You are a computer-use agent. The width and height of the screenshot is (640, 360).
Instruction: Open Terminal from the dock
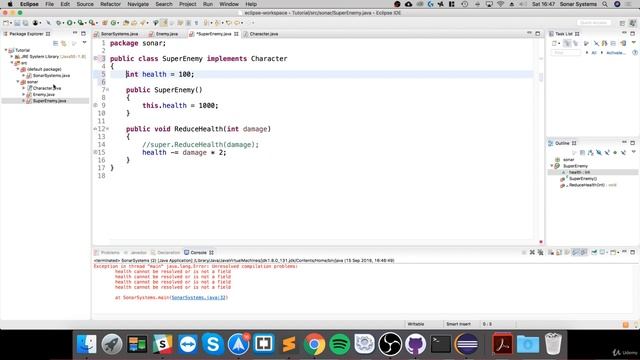click(x=441, y=344)
